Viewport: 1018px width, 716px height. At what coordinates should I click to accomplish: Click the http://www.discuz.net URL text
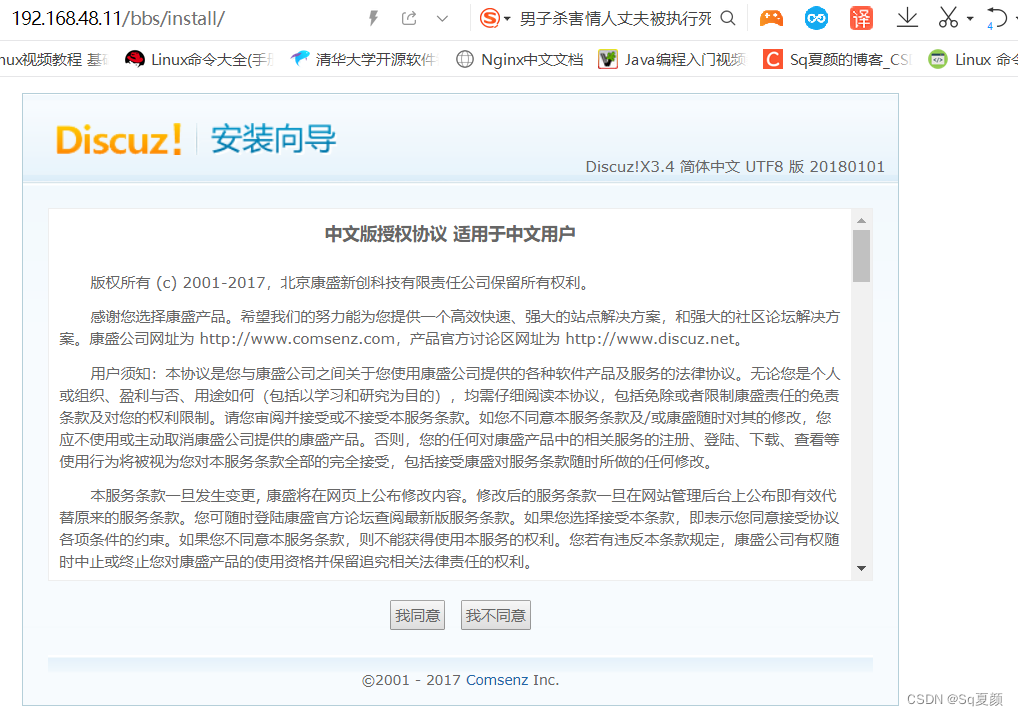[x=651, y=339]
